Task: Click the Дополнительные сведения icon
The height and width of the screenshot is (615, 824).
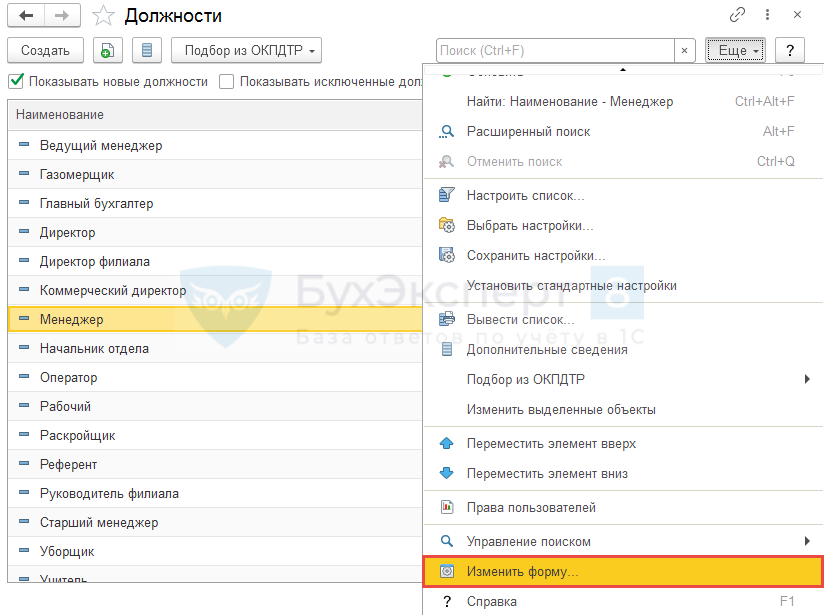Action: 446,349
